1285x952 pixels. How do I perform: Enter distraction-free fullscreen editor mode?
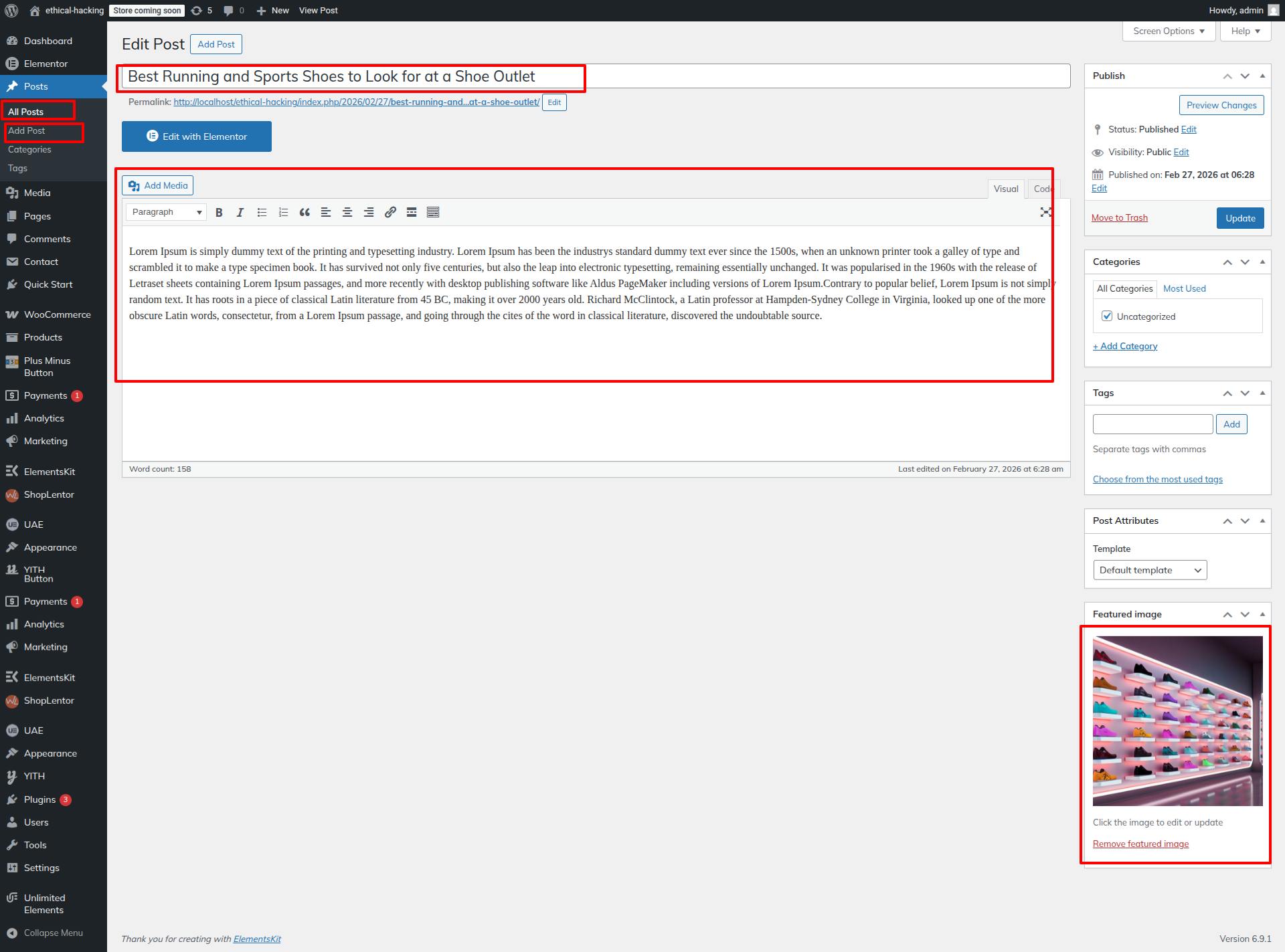[x=1045, y=212]
